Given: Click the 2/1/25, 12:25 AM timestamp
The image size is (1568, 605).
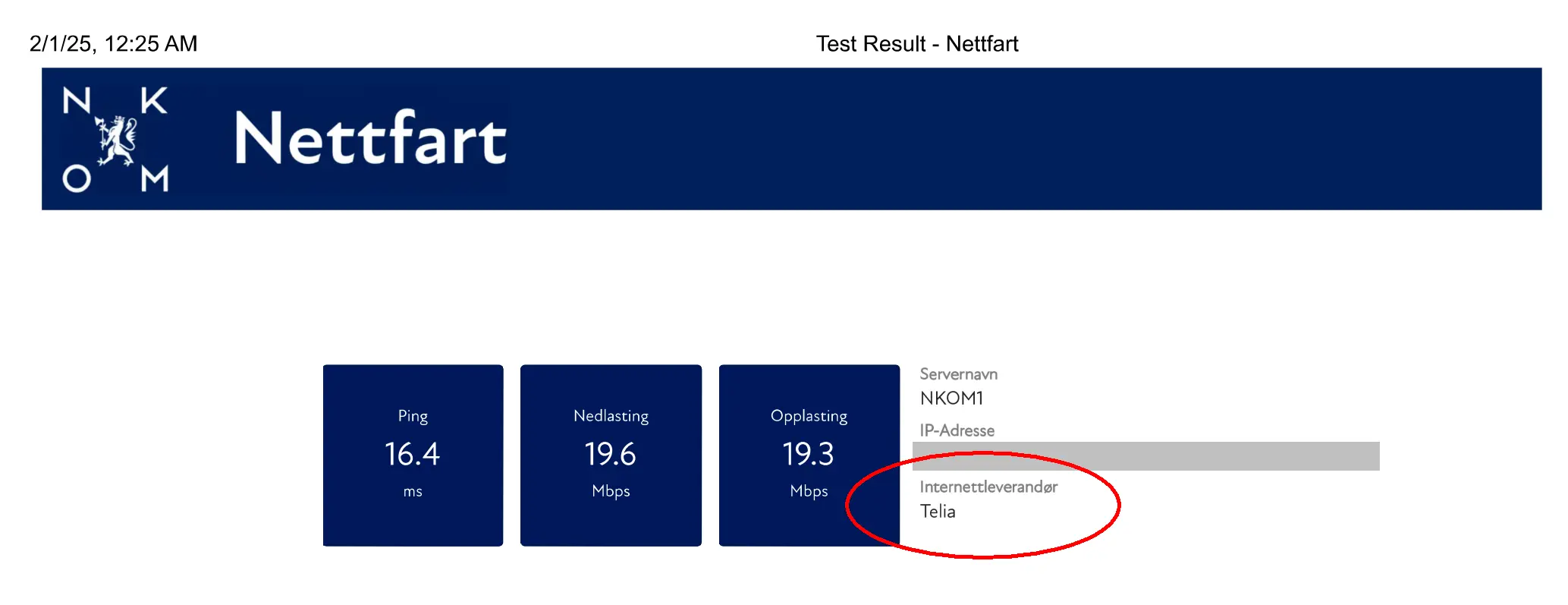Looking at the screenshot, I should (x=113, y=44).
